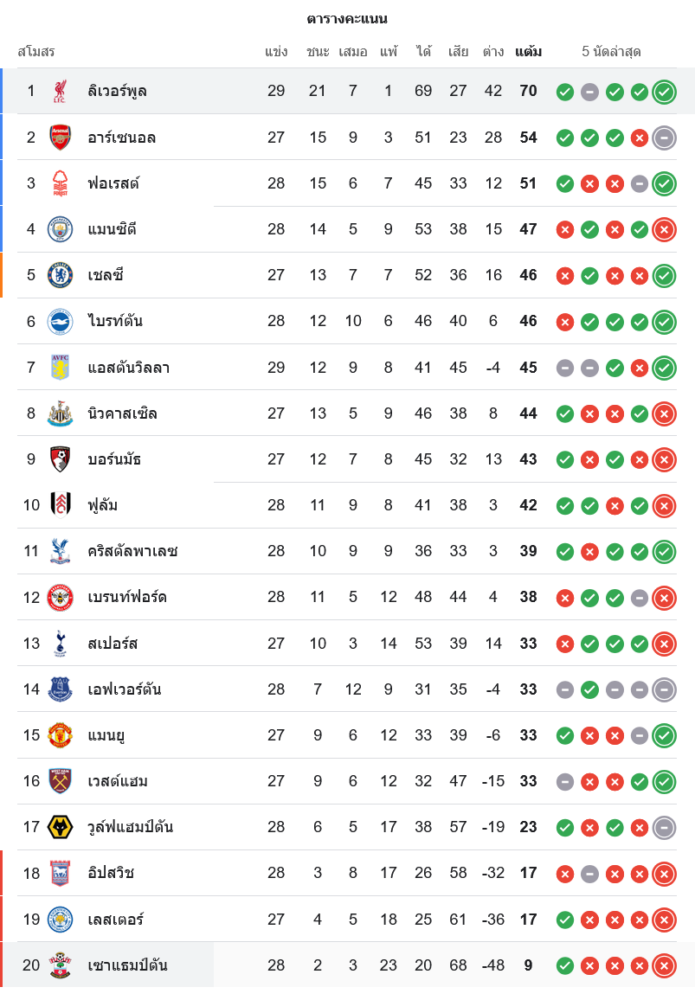
Task: Click the สโมสร column header
Action: pyautogui.click(x=36, y=51)
